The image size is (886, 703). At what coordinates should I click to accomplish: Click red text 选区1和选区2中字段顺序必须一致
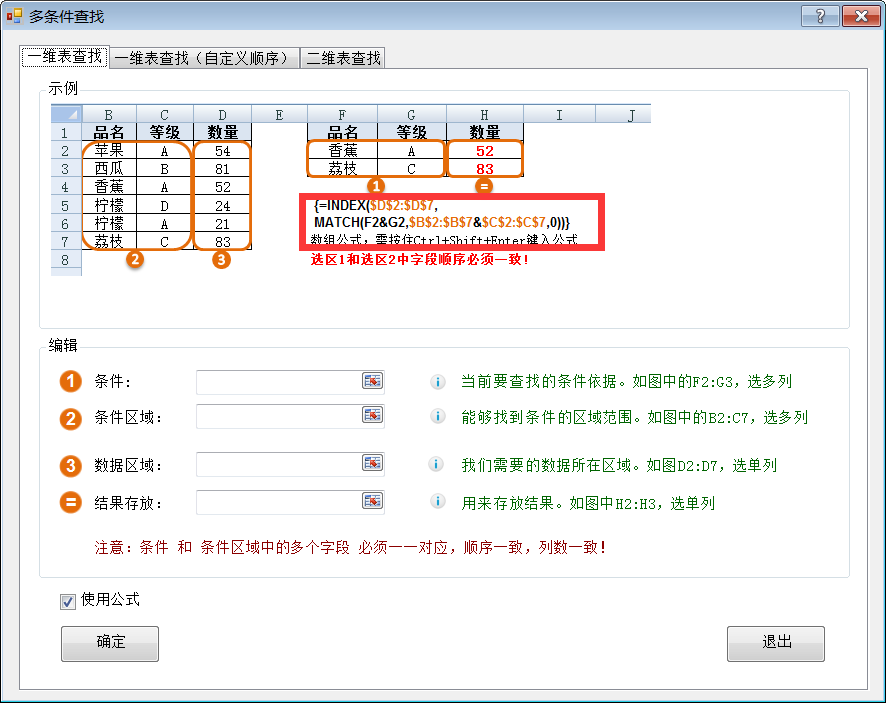coord(419,260)
